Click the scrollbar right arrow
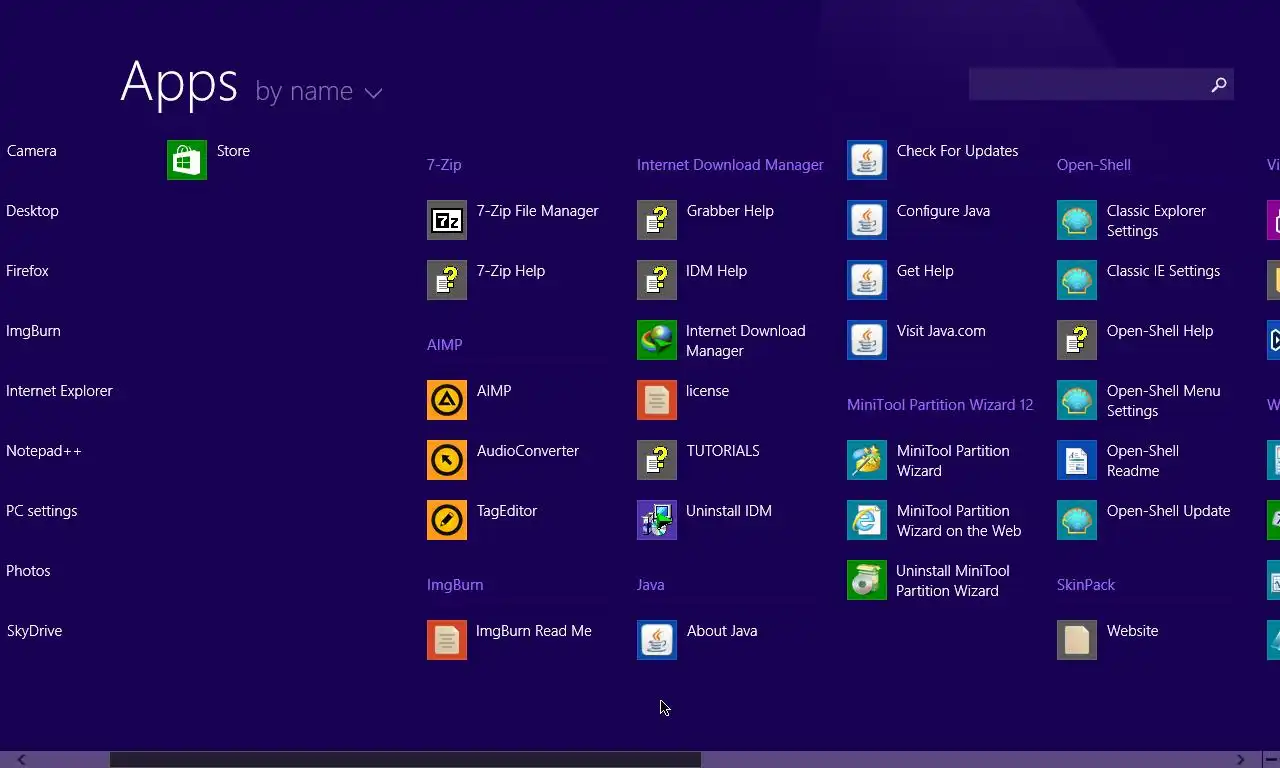 pyautogui.click(x=1241, y=760)
